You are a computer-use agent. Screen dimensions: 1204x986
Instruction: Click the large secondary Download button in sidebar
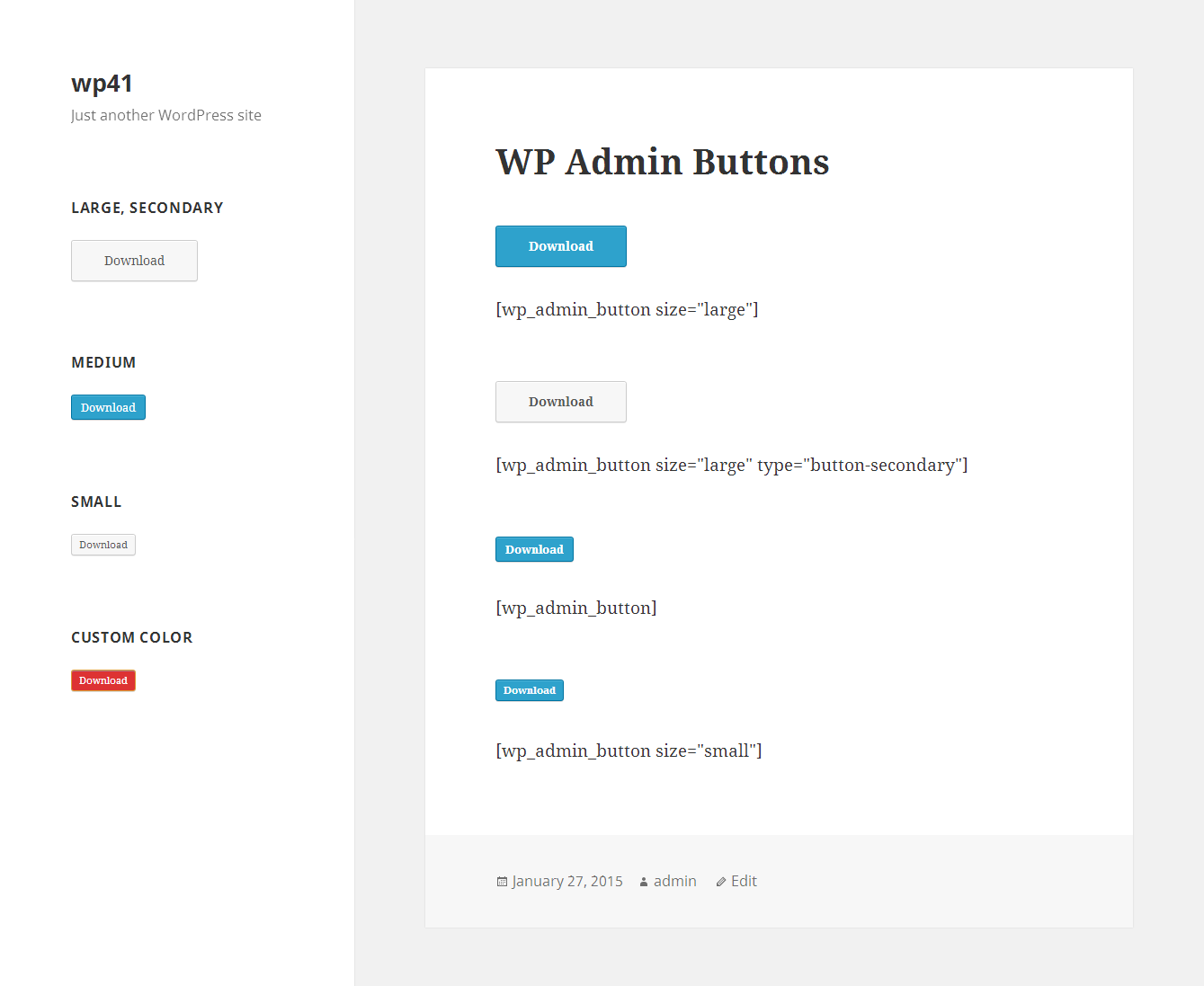(134, 261)
